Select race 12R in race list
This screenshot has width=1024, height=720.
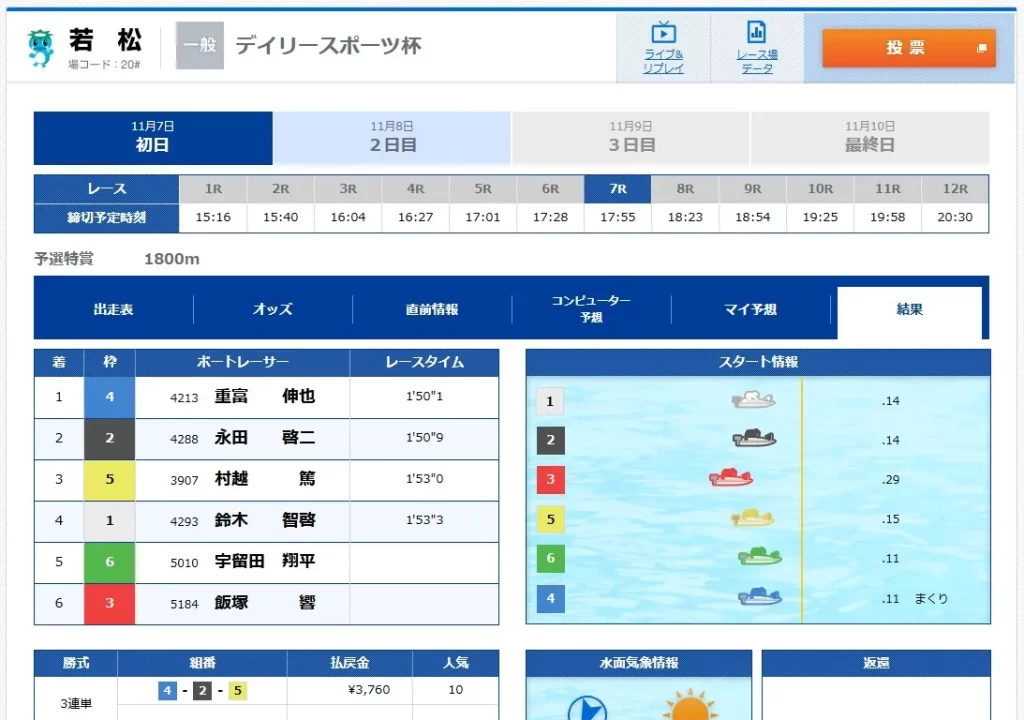tap(955, 189)
